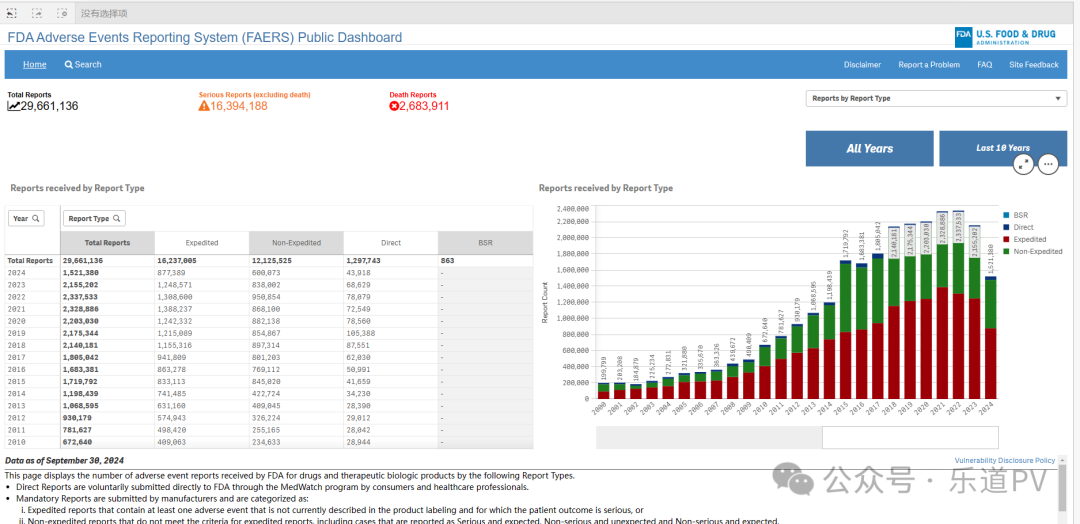
Task: Click the 2024 bar in the chart
Action: tap(990, 337)
